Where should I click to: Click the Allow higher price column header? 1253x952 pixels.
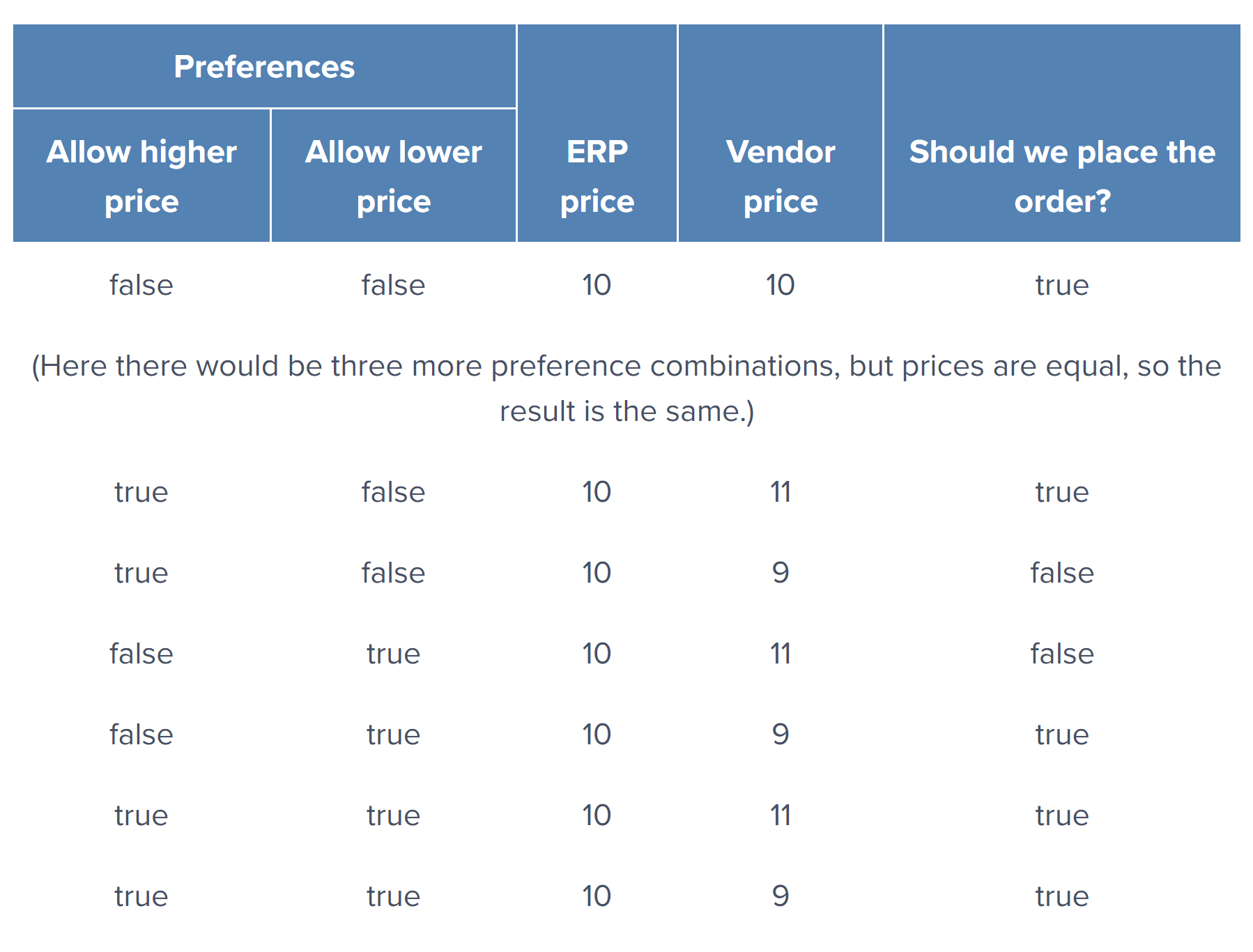pos(141,176)
